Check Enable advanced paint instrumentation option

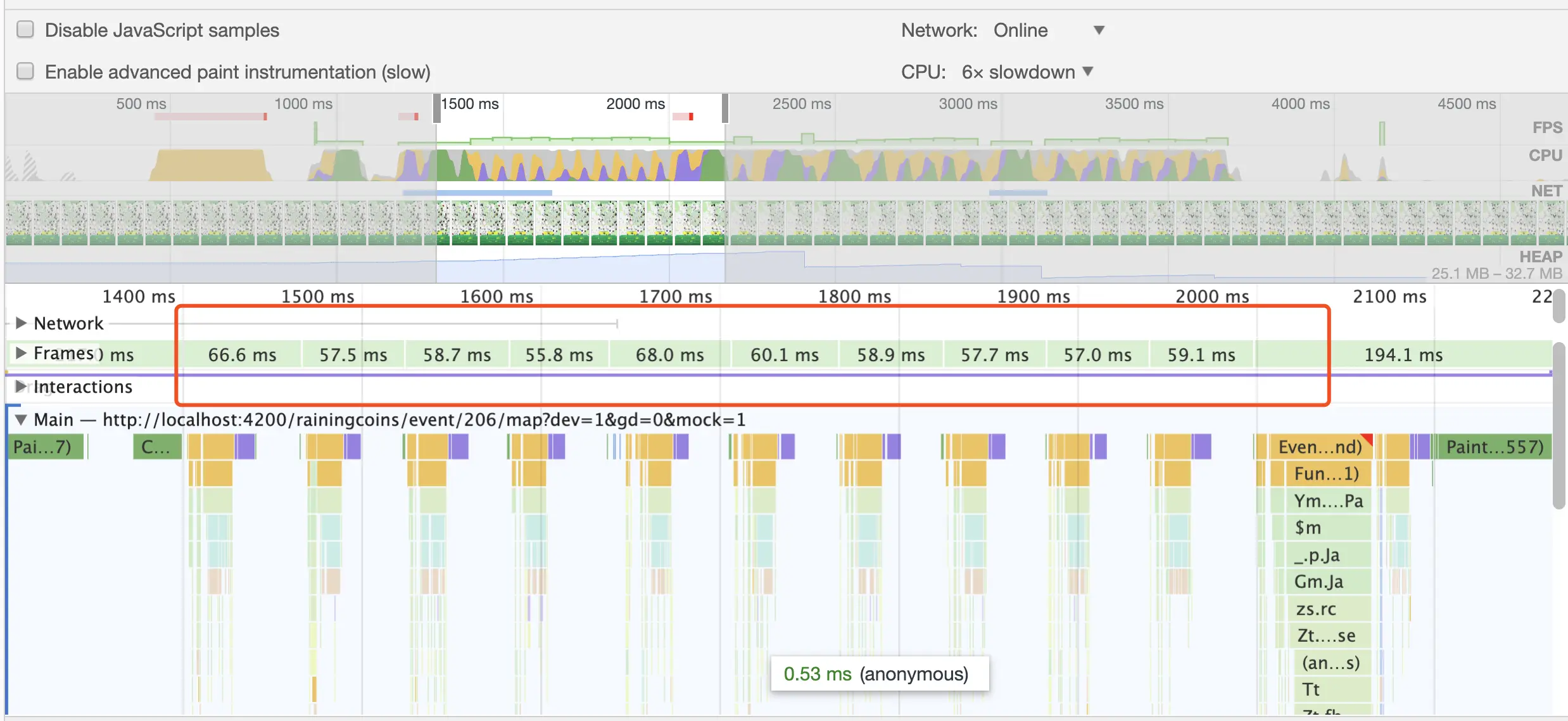25,72
